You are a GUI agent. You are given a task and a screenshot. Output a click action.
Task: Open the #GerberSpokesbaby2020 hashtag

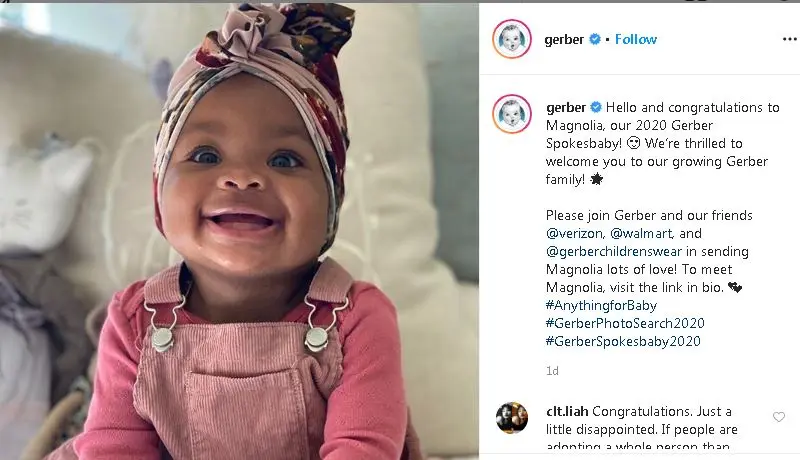623,341
